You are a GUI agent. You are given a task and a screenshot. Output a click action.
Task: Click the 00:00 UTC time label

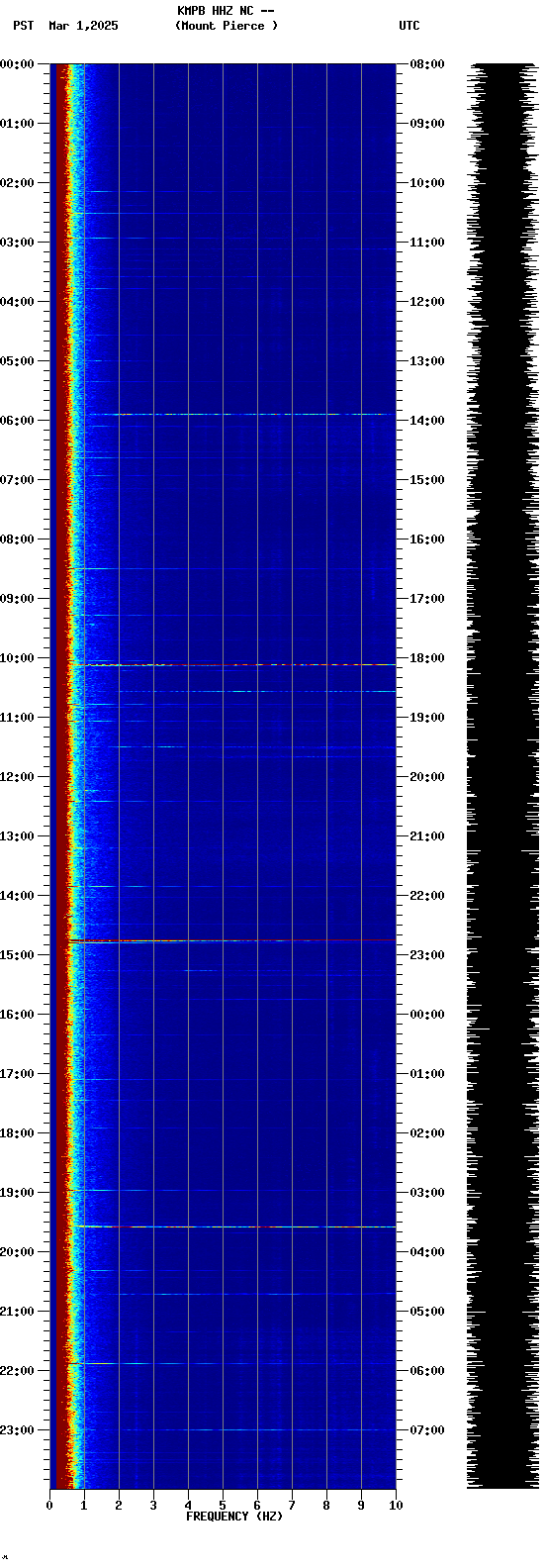click(x=426, y=1015)
